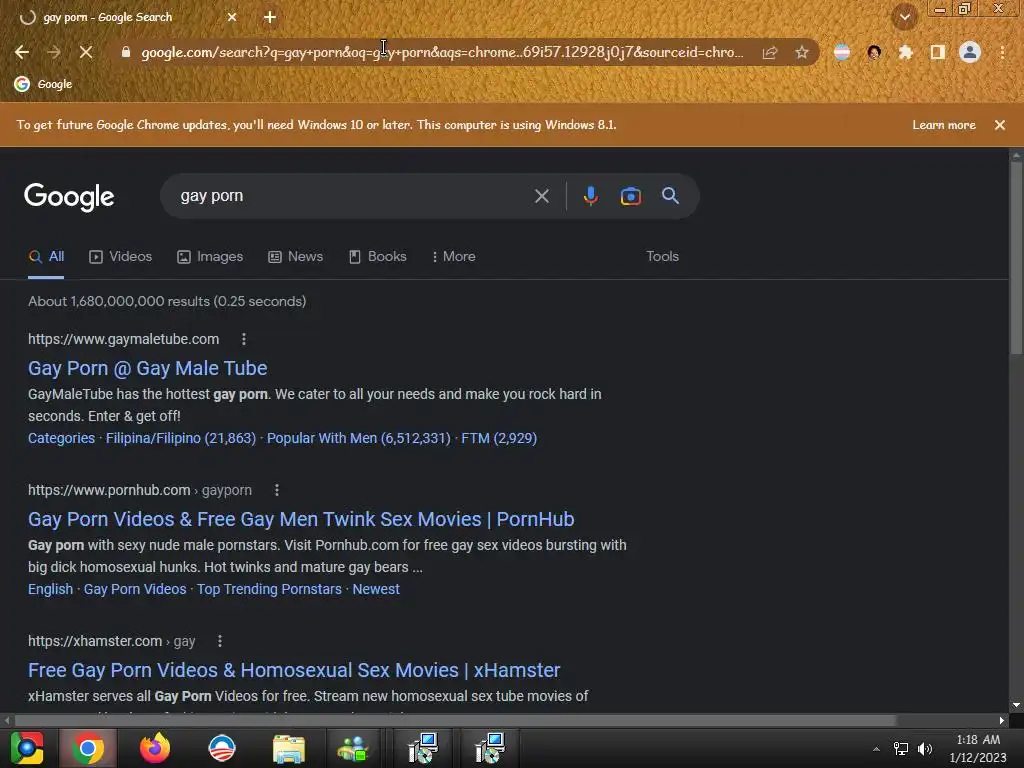Image resolution: width=1024 pixels, height=768 pixels.
Task: Switch to the Videos tab
Action: pos(121,257)
